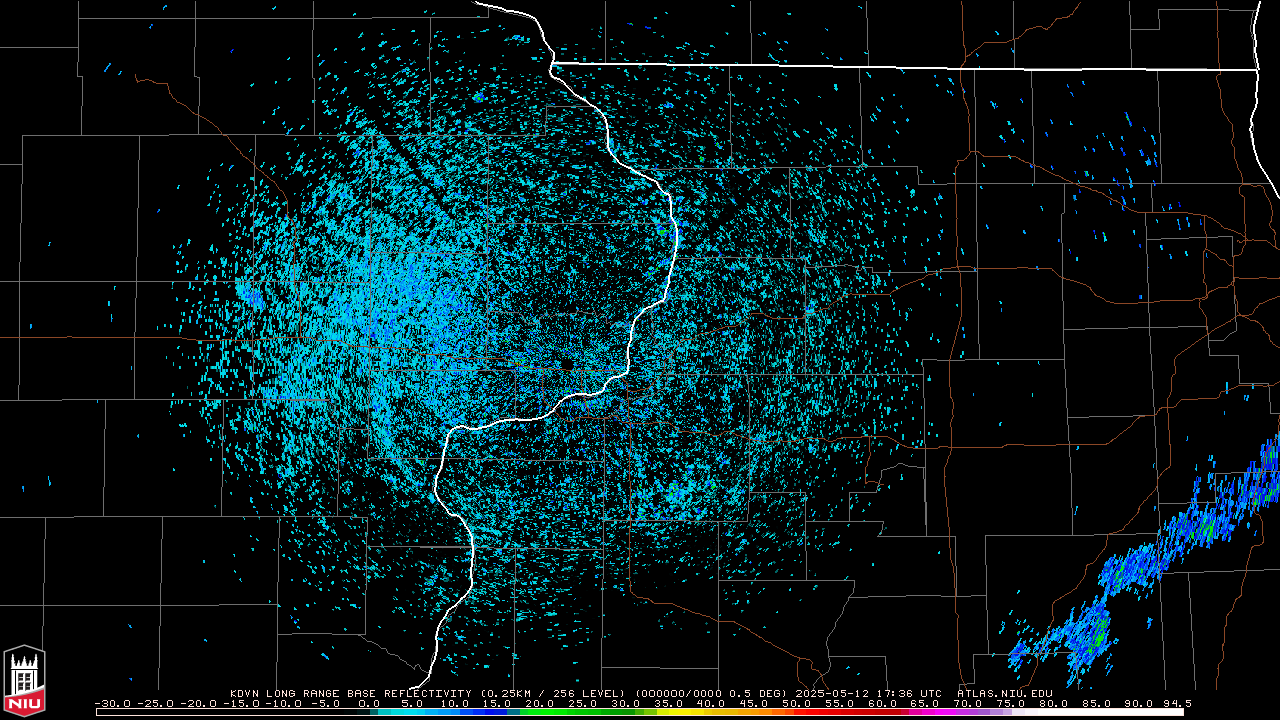Click the black radar site dot at center
The width and height of the screenshot is (1280, 720).
coord(567,364)
